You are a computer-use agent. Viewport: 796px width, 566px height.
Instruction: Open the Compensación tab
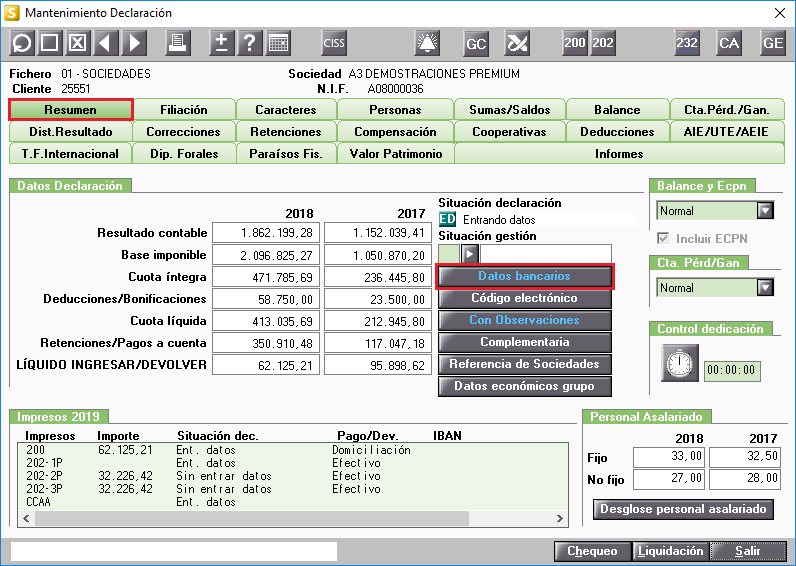[x=395, y=132]
